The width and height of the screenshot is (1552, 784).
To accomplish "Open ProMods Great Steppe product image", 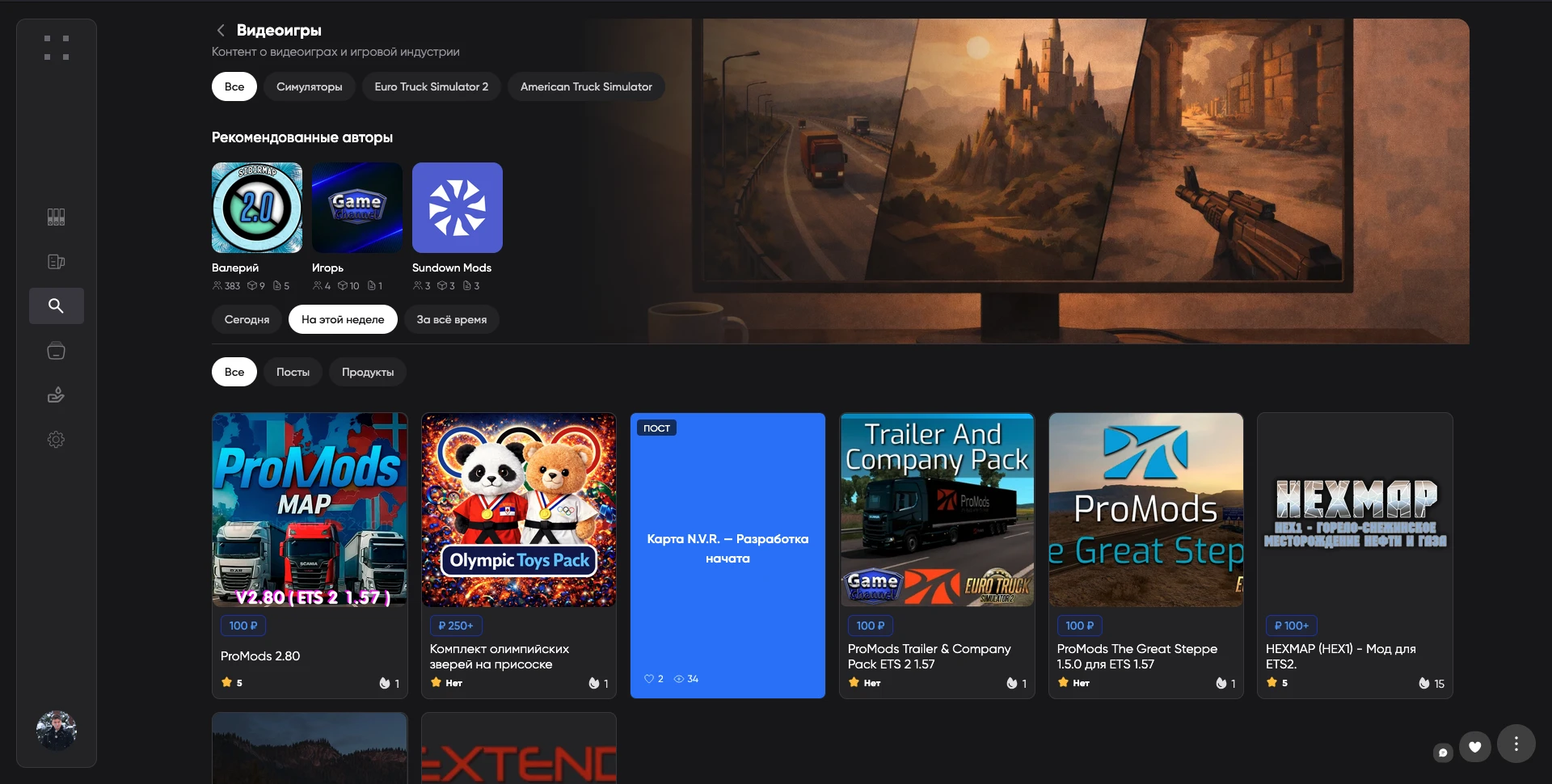I will coord(1146,510).
